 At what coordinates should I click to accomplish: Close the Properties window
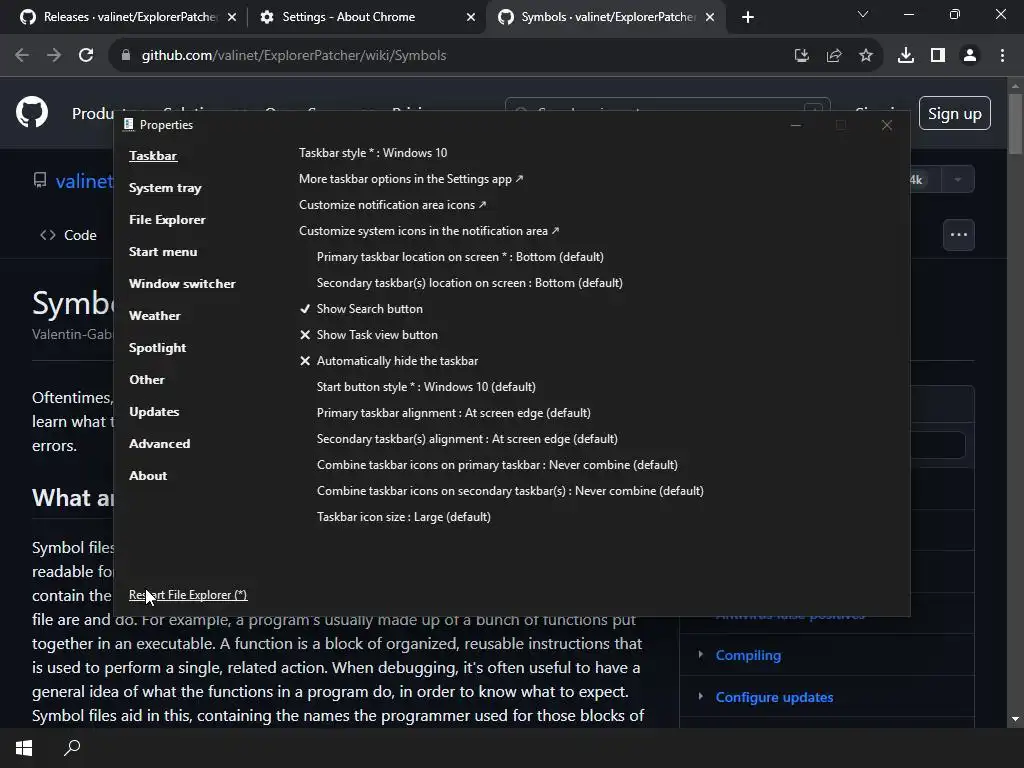tap(886, 125)
